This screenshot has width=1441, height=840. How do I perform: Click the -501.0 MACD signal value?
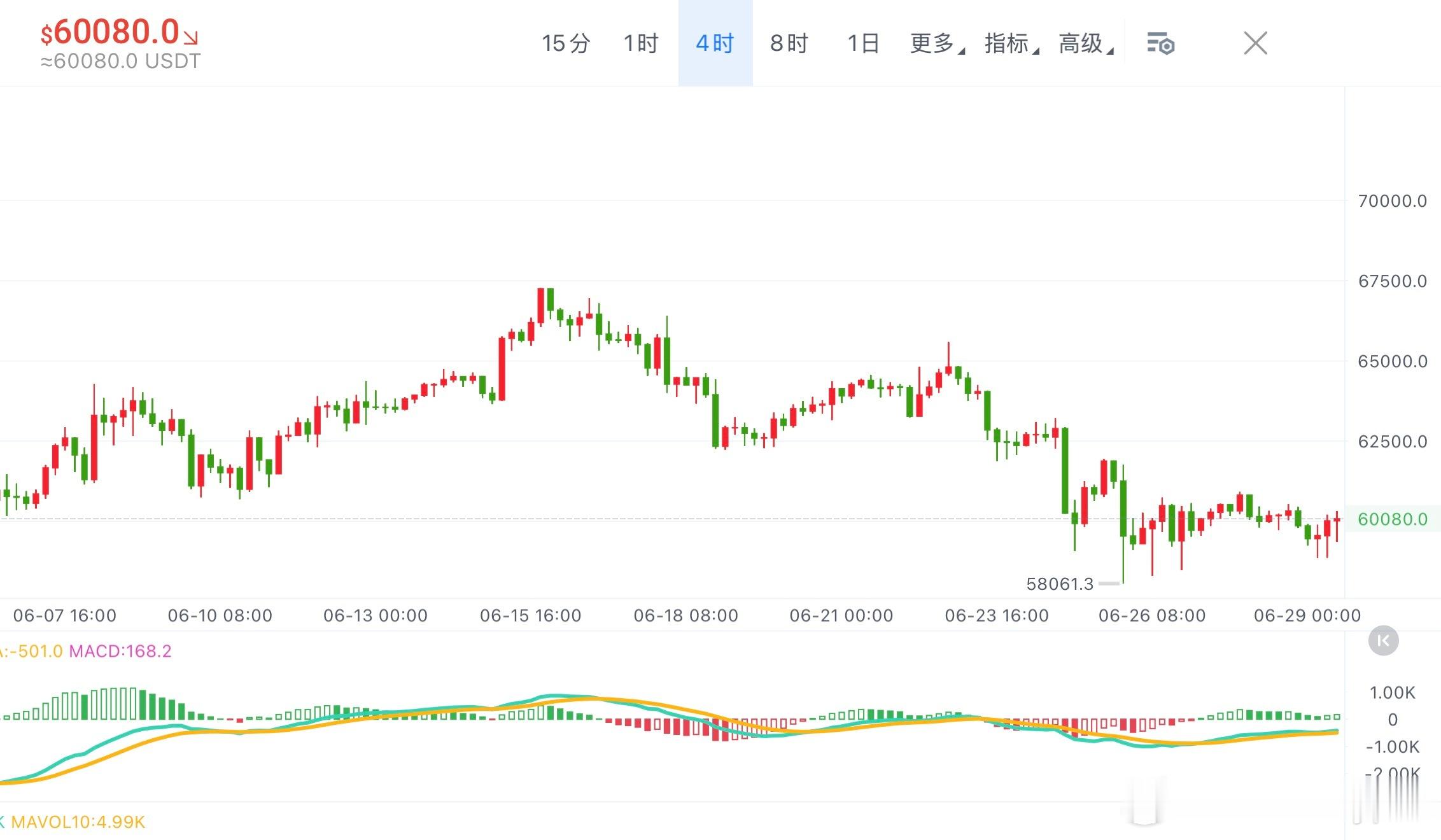tap(36, 651)
